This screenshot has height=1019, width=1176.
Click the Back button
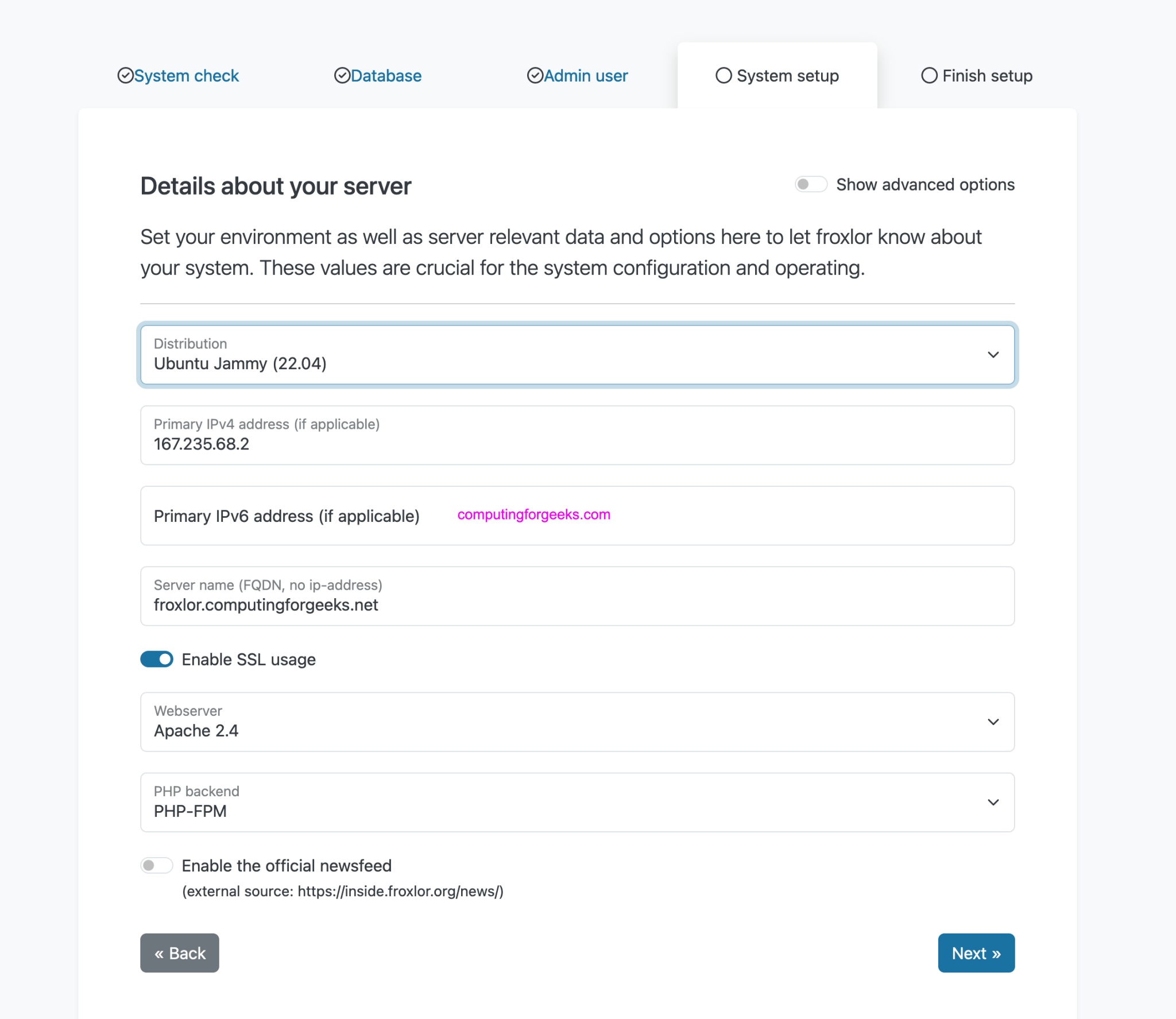179,953
